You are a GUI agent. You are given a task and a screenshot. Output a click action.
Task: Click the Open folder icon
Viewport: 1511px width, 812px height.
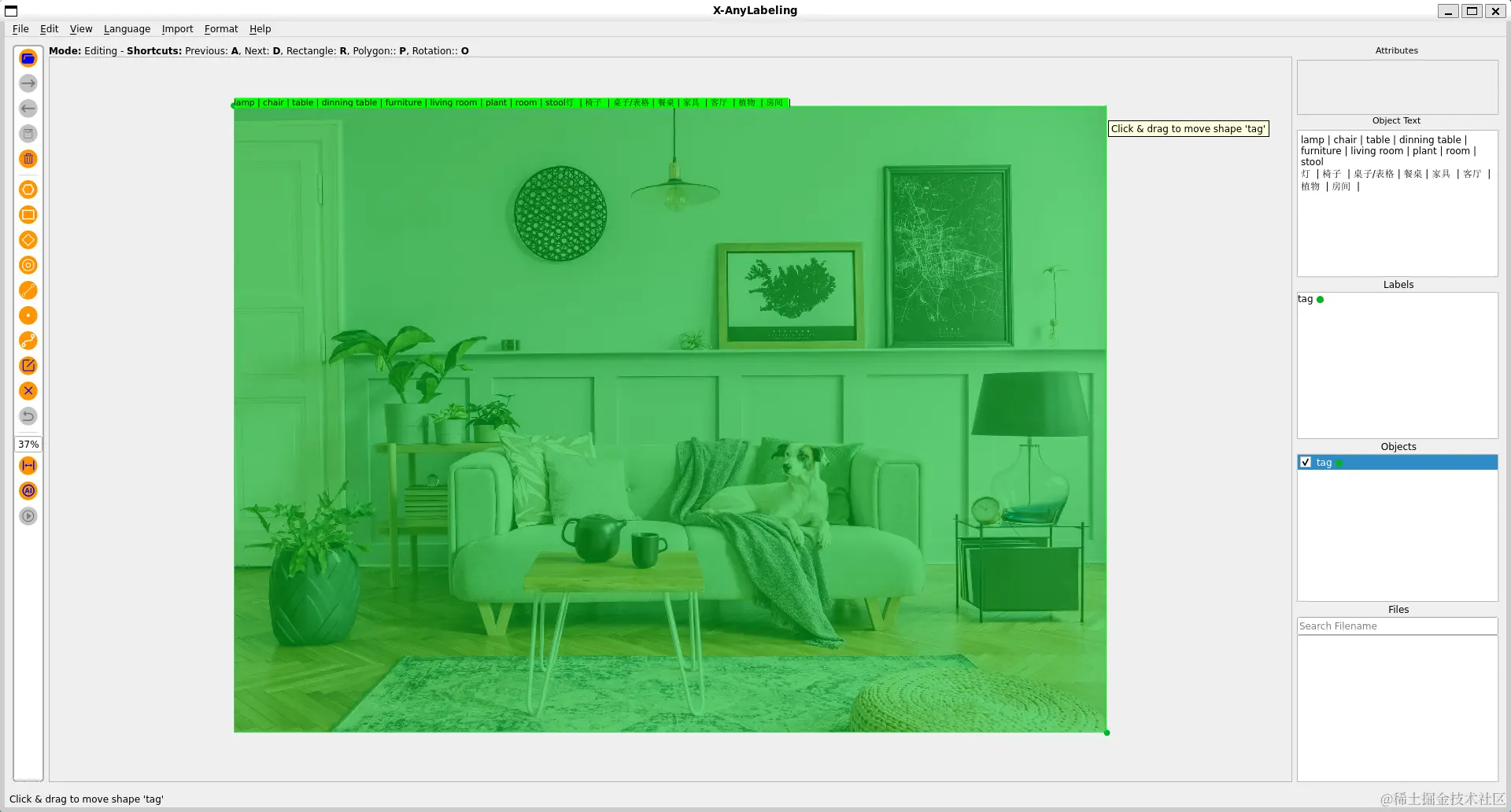tap(28, 58)
